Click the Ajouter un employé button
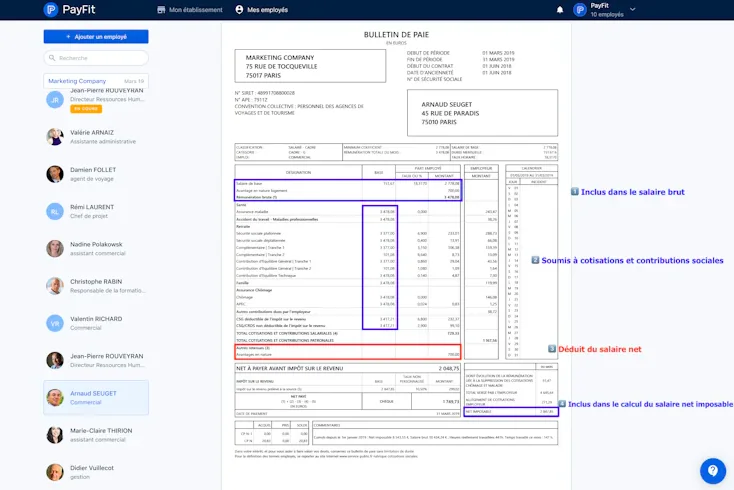734x490 pixels. coord(96,37)
